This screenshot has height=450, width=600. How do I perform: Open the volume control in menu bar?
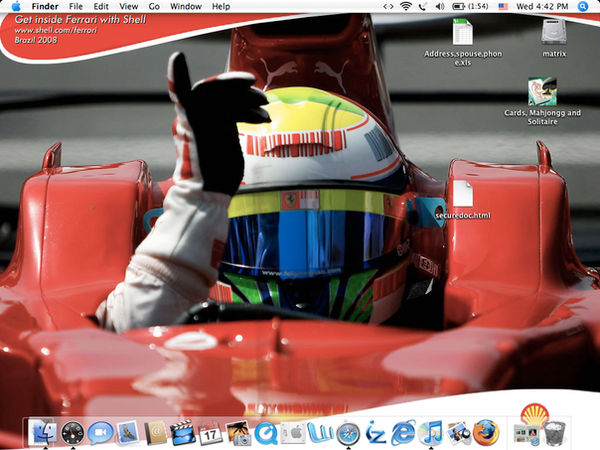440,7
